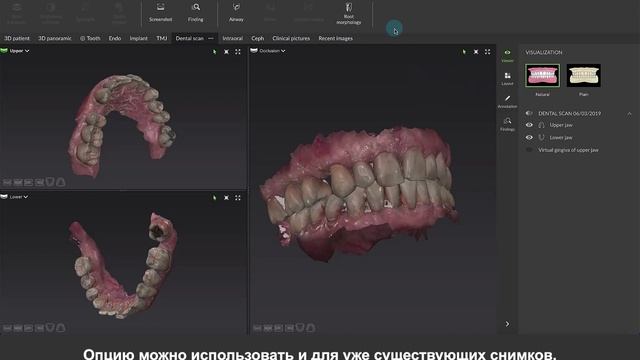Open the Clinical pictures tab
640x360 pixels.
point(291,38)
